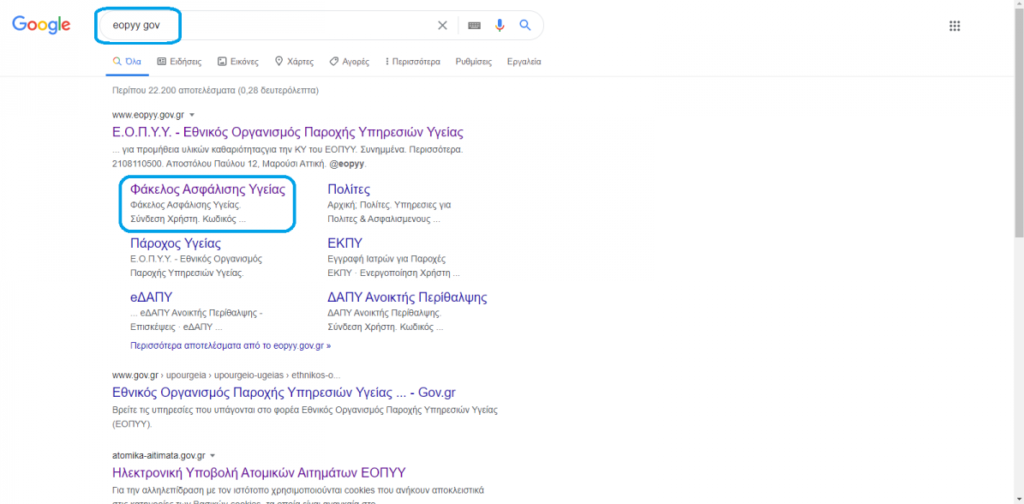Select the Όλα search tab
This screenshot has height=504, width=1024.
127,62
